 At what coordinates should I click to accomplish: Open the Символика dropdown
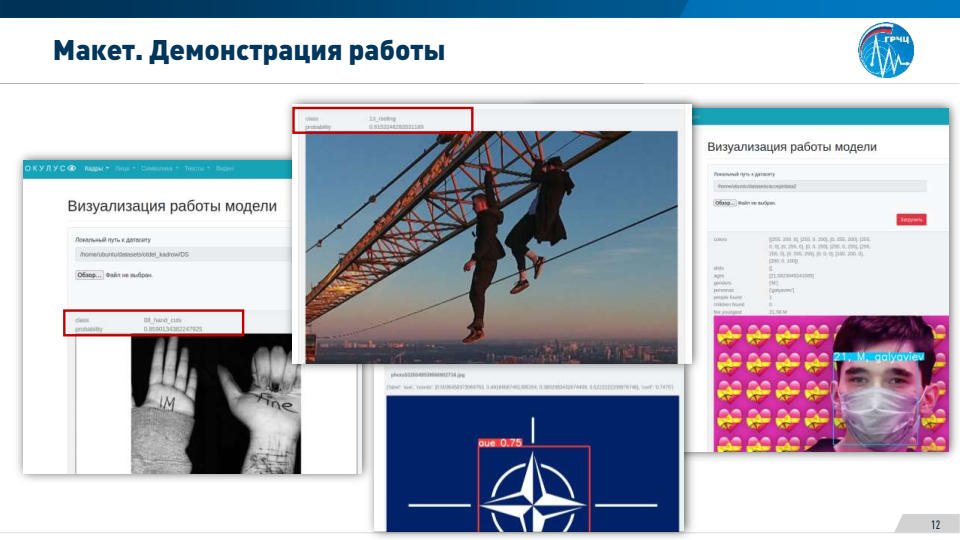pyautogui.click(x=159, y=168)
